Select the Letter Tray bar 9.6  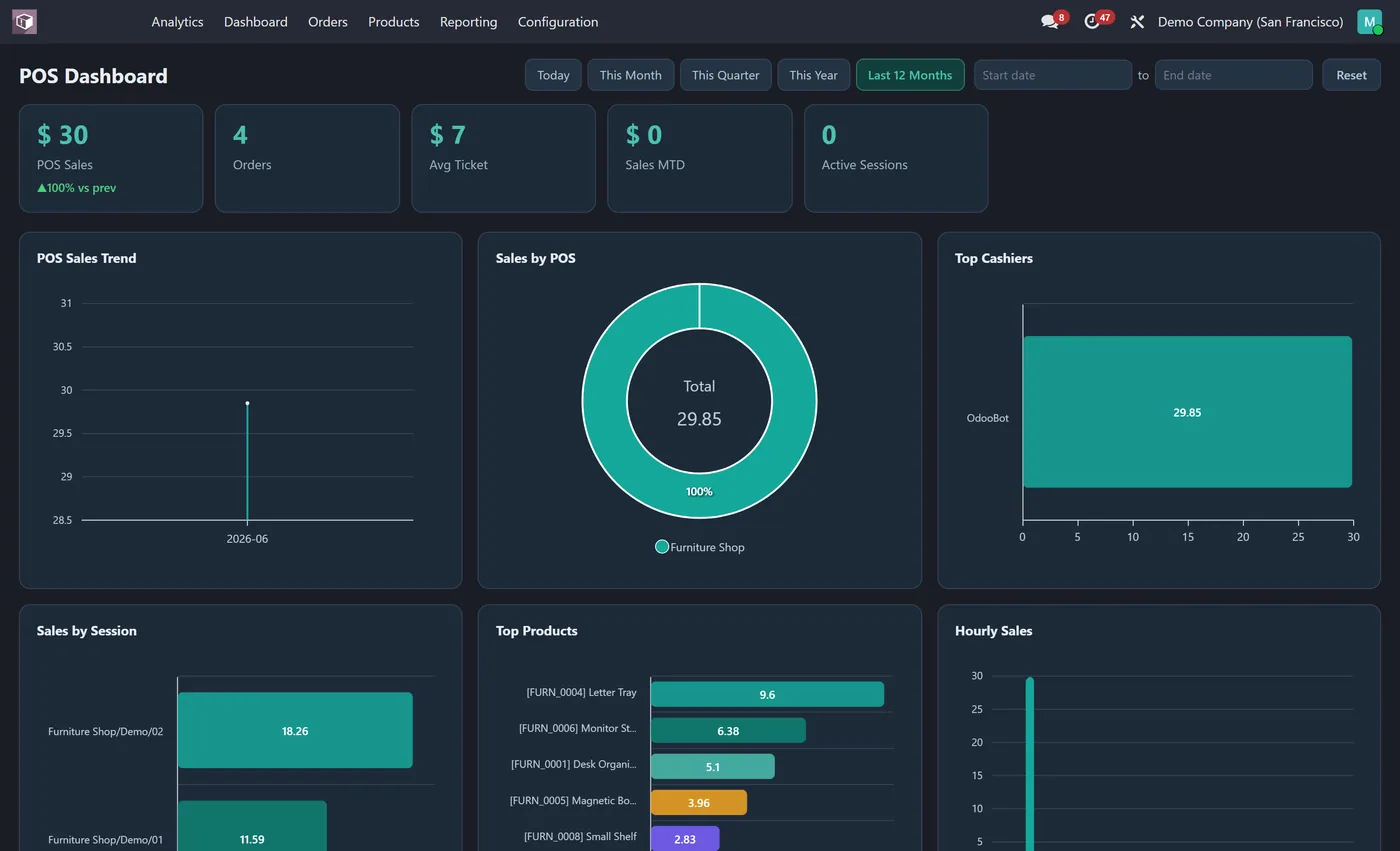[x=767, y=694]
